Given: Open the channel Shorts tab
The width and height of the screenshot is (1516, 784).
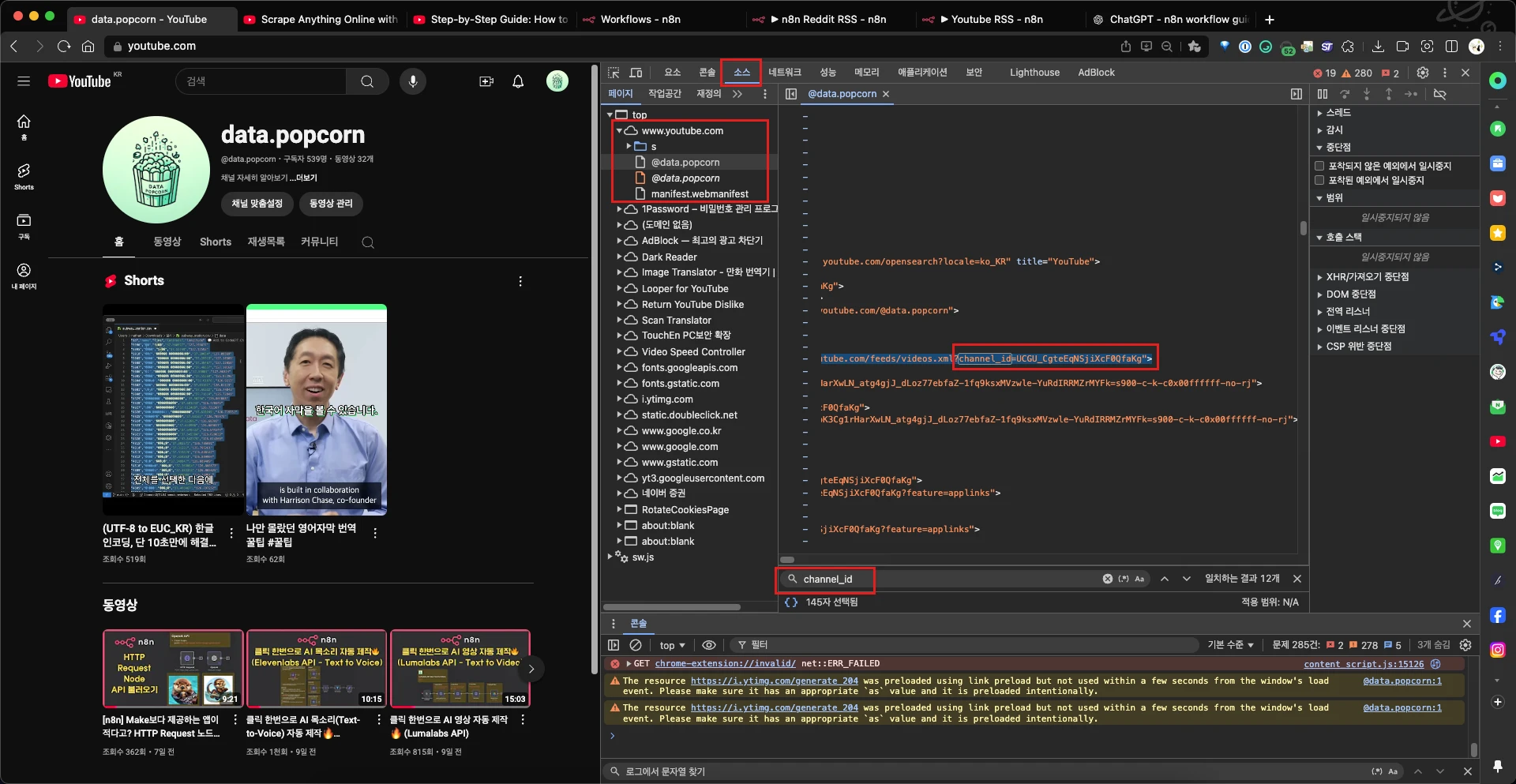Looking at the screenshot, I should pos(216,242).
